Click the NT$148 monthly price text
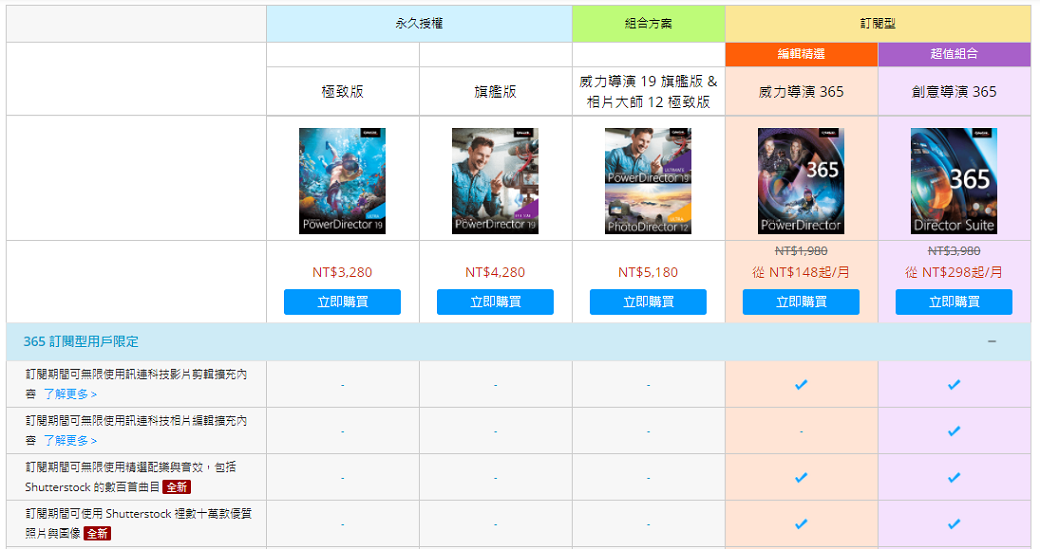This screenshot has height=549, width=1040. click(801, 273)
